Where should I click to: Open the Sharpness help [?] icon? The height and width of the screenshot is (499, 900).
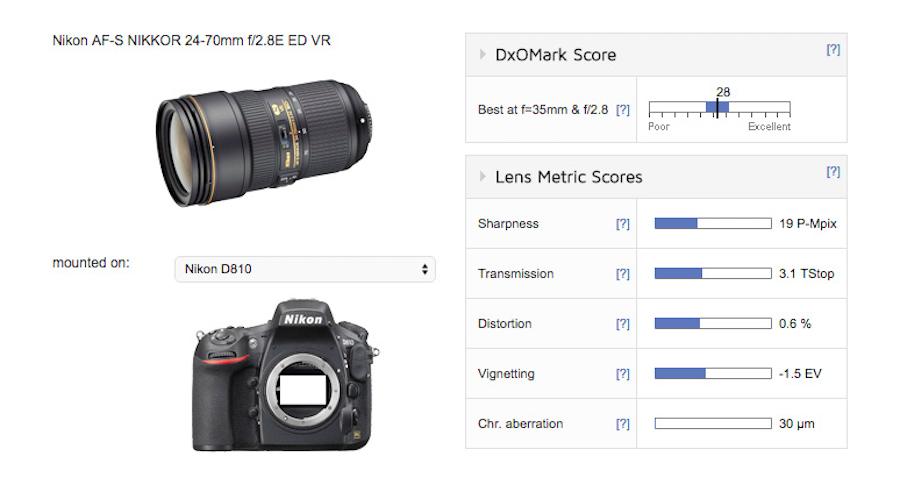pos(623,224)
